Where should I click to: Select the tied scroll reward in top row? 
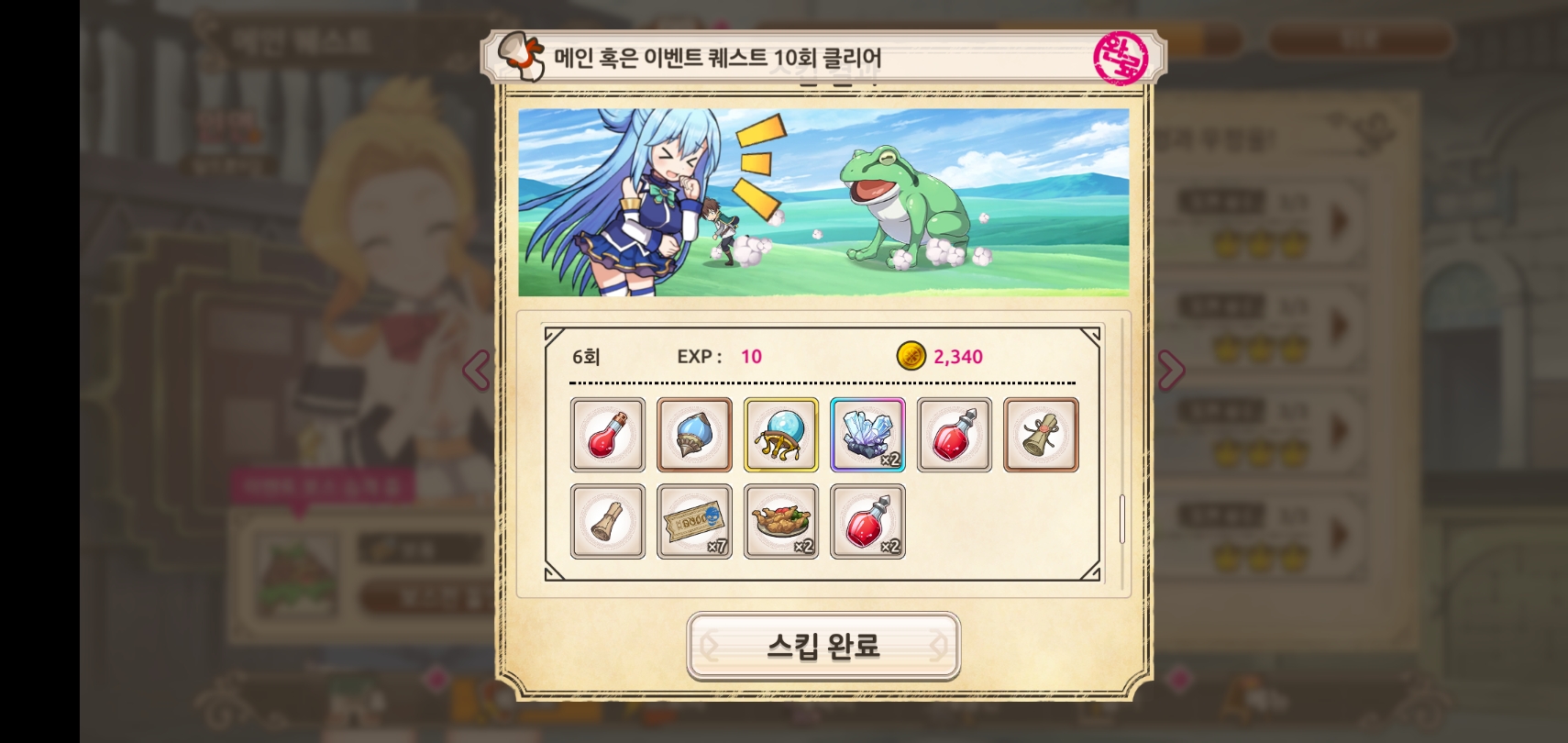[1041, 435]
